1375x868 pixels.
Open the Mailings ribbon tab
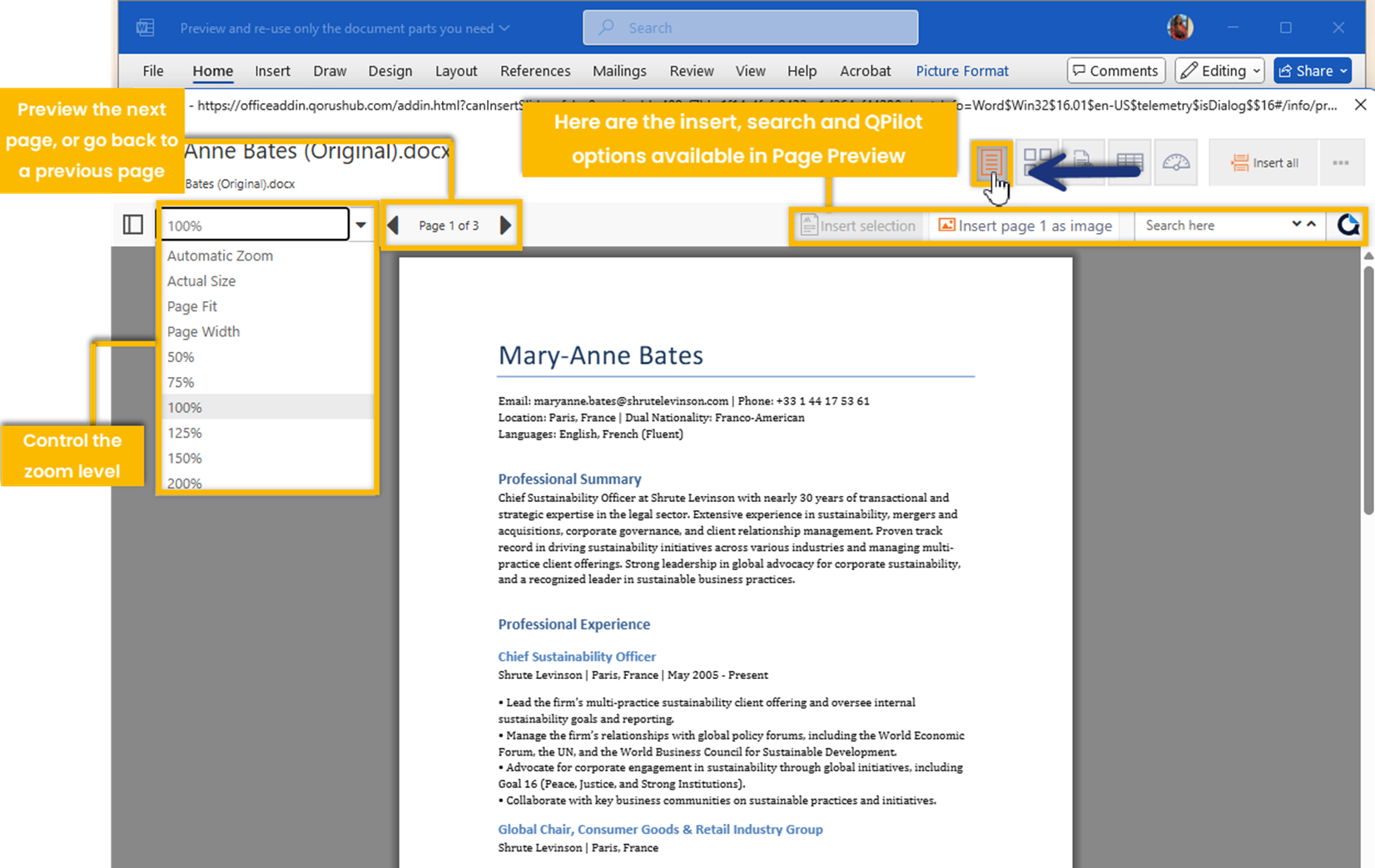(x=619, y=71)
